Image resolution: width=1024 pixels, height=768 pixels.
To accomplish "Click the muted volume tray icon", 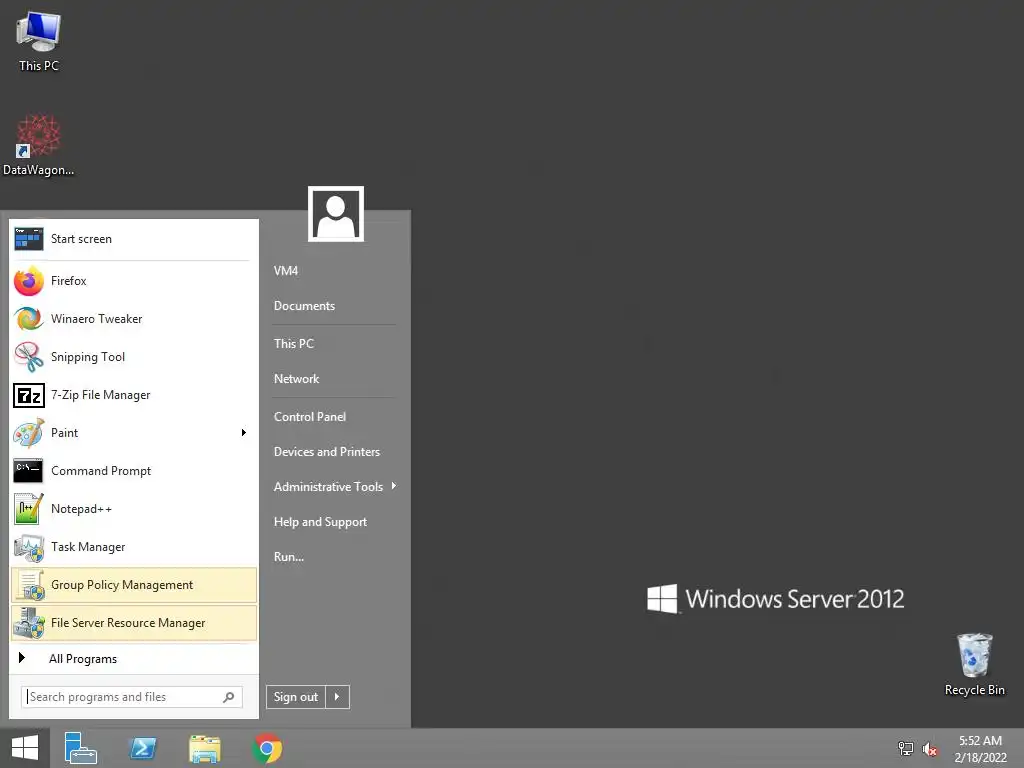I will point(930,749).
